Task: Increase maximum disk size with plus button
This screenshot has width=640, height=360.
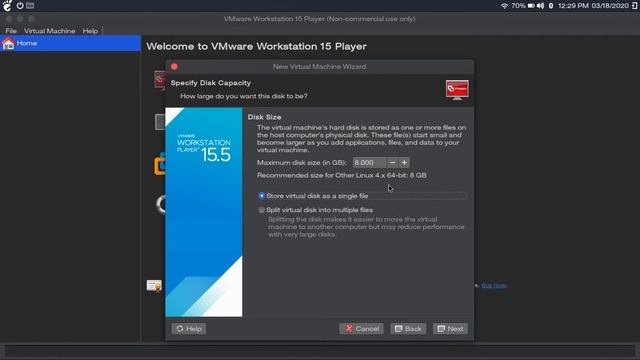Action: pos(404,162)
